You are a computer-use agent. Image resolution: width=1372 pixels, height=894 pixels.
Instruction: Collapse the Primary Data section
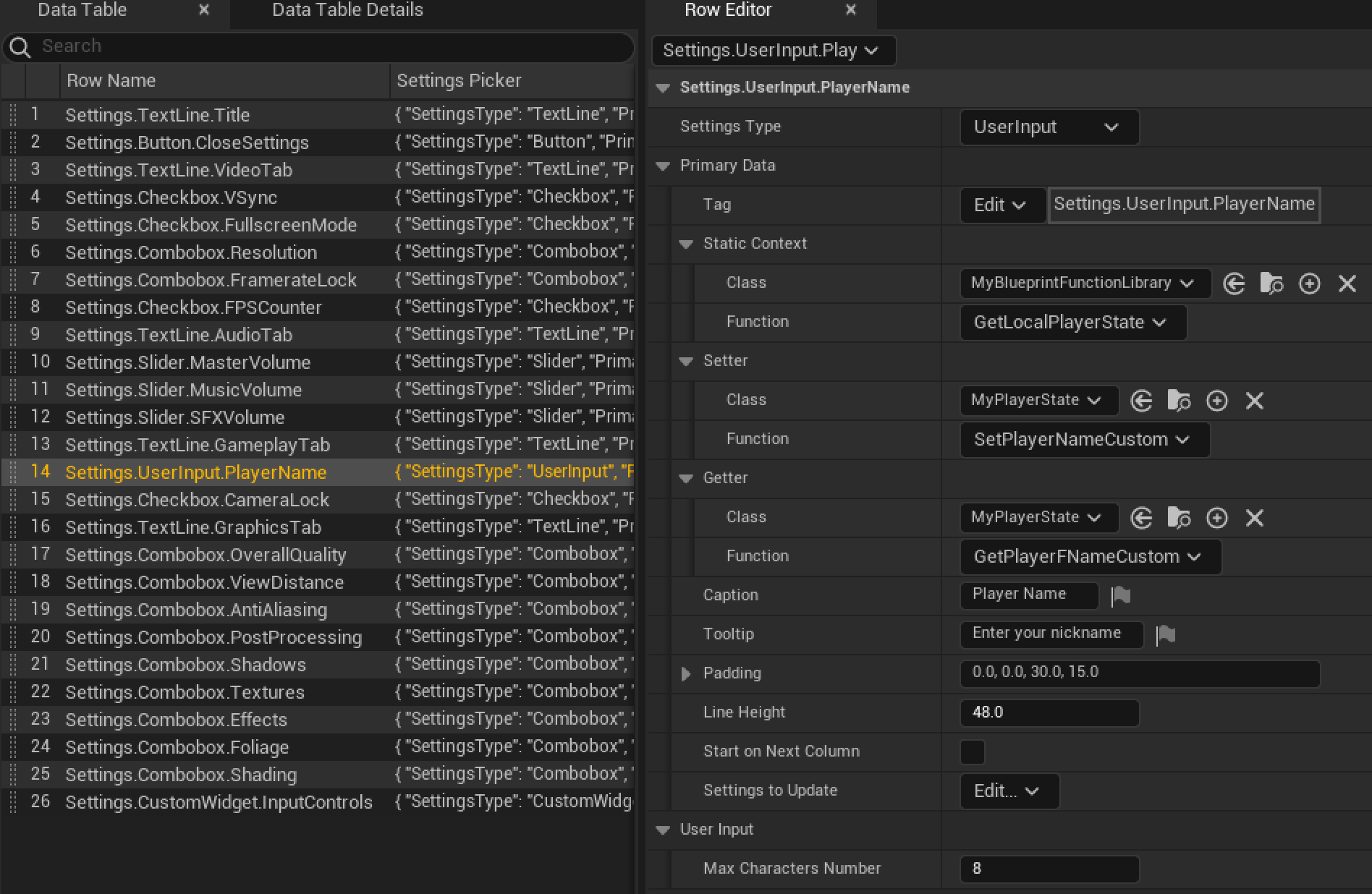(663, 166)
